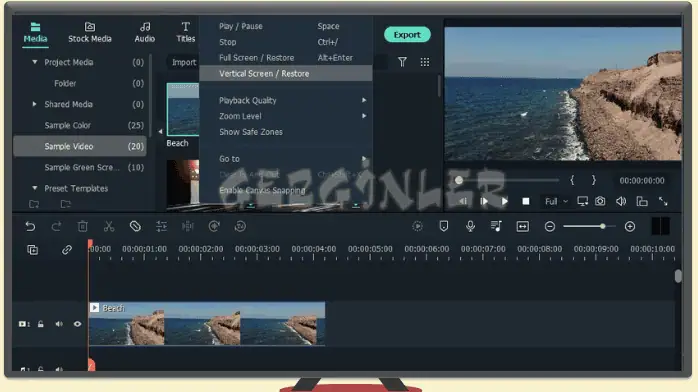Click the picture-in-picture overlay preview icon
This screenshot has height=392, width=698.
click(x=642, y=201)
